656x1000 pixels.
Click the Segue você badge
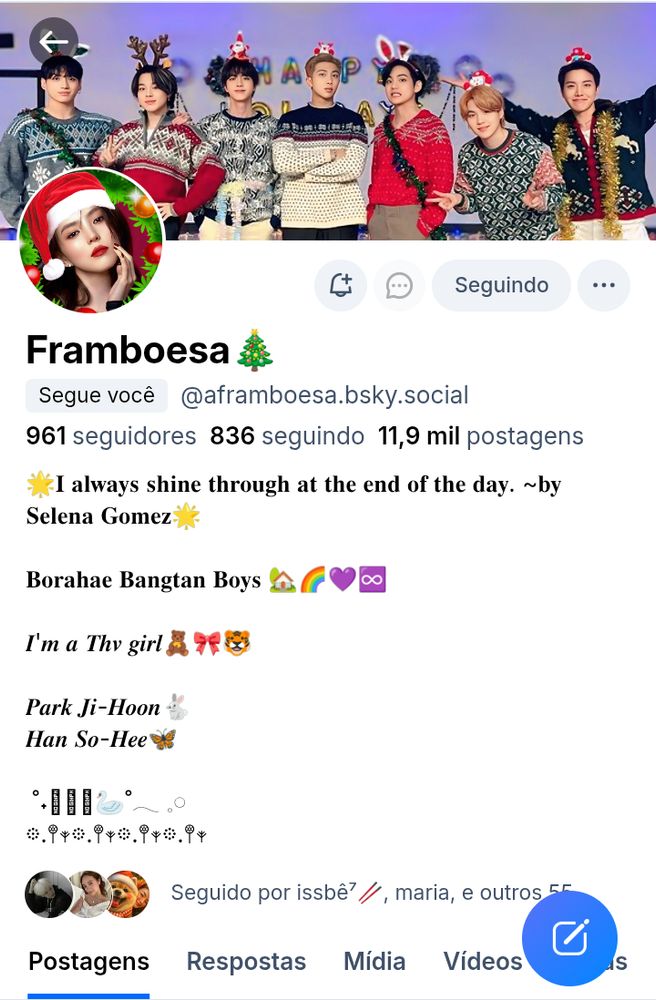coord(97,395)
